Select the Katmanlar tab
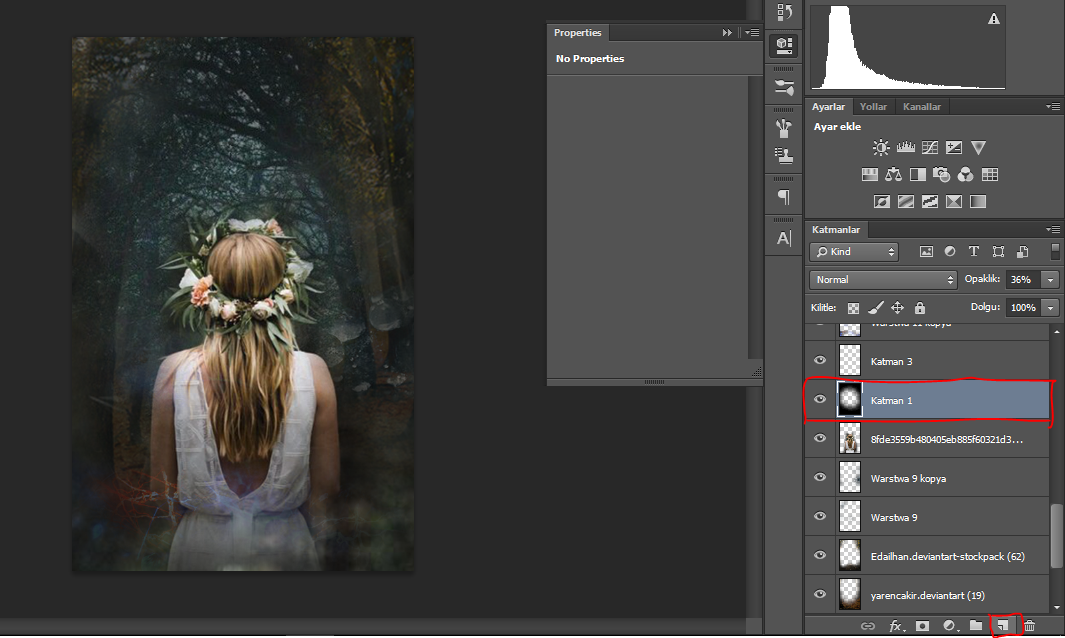 pyautogui.click(x=836, y=230)
